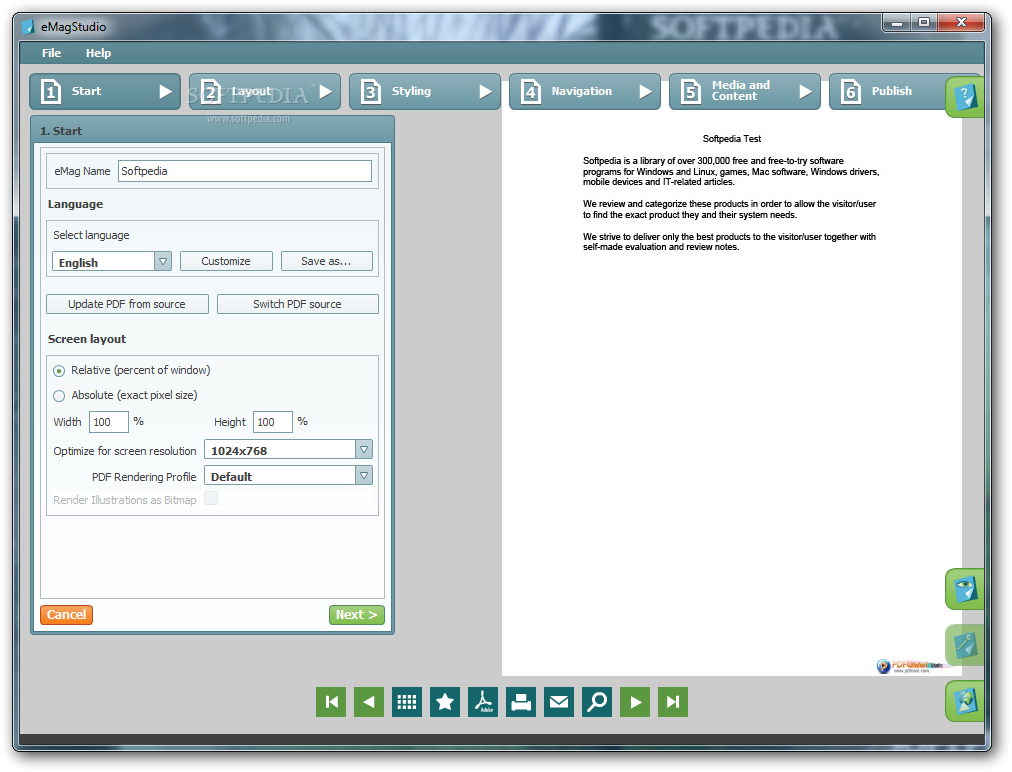Click Switch PDF source button
This screenshot has width=1012, height=772.
[x=298, y=304]
